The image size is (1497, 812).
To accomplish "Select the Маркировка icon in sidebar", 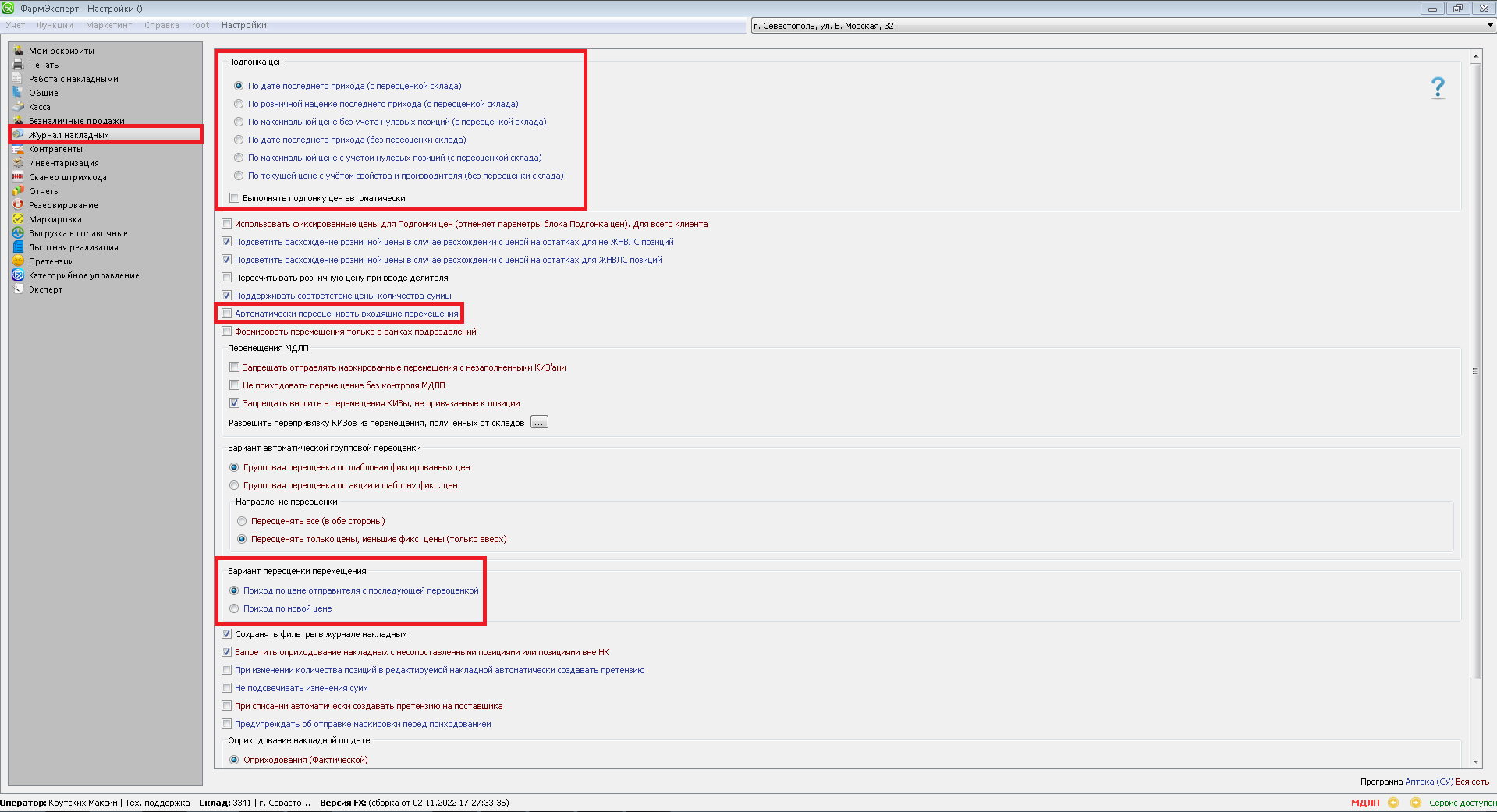I will pos(18,219).
